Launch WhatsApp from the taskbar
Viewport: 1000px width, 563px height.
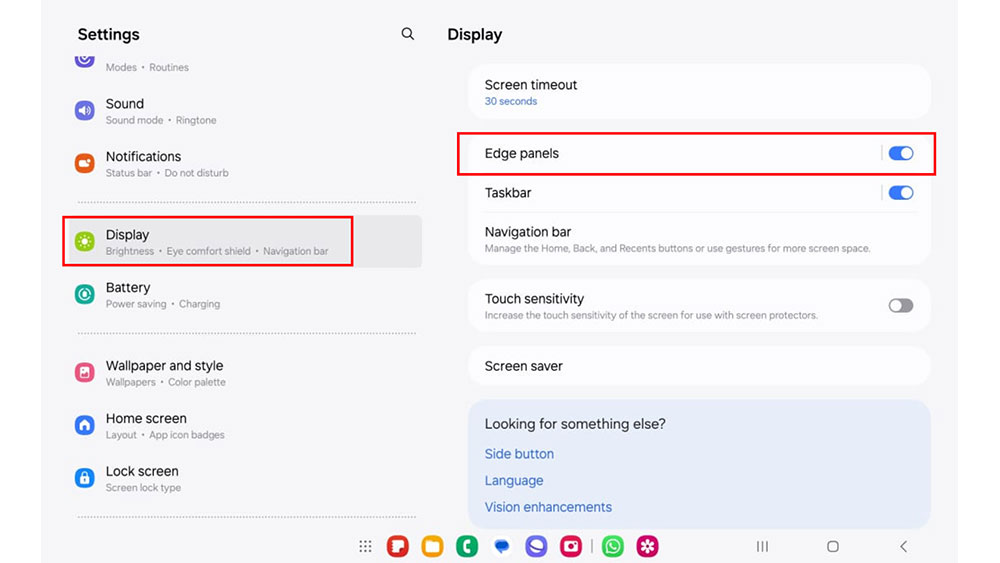pos(613,546)
